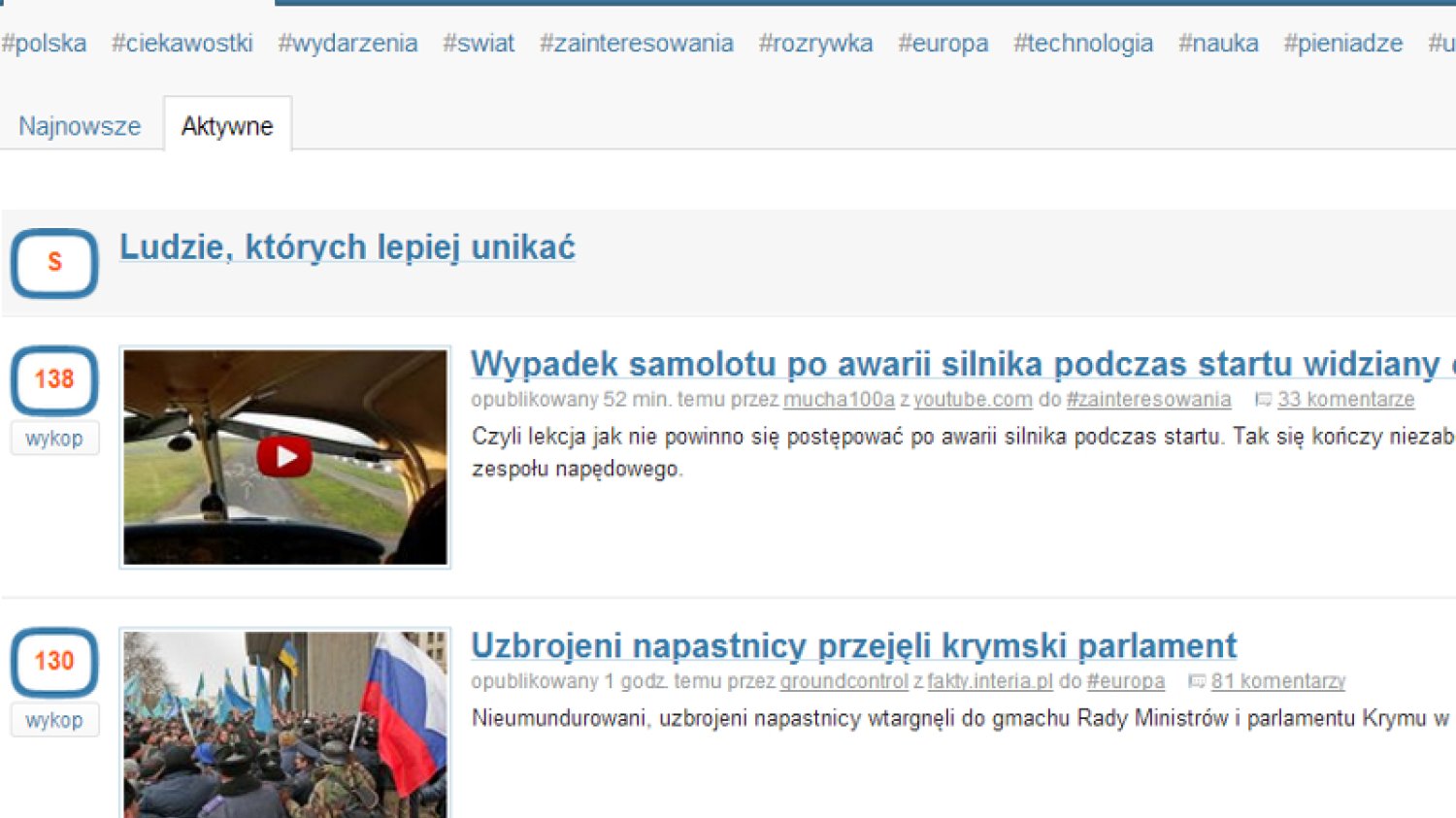Click description 'Nieumundurowani, uzbrojeni napastnicy'
The image size is (1456, 818).
961,719
